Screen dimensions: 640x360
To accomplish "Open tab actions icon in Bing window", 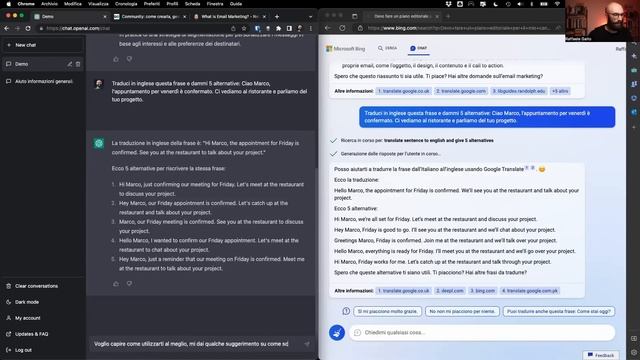I will tap(354, 16).
